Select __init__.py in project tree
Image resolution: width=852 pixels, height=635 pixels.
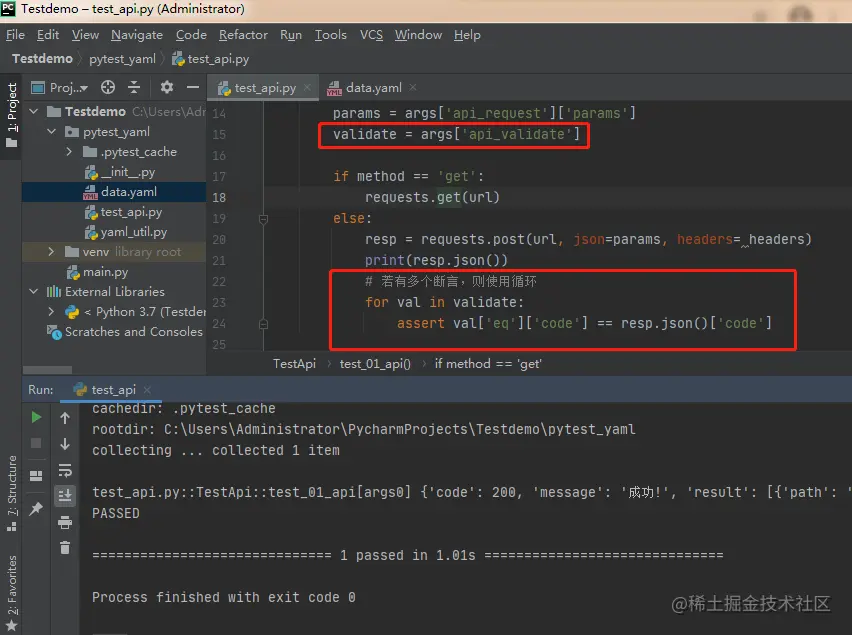(x=120, y=172)
